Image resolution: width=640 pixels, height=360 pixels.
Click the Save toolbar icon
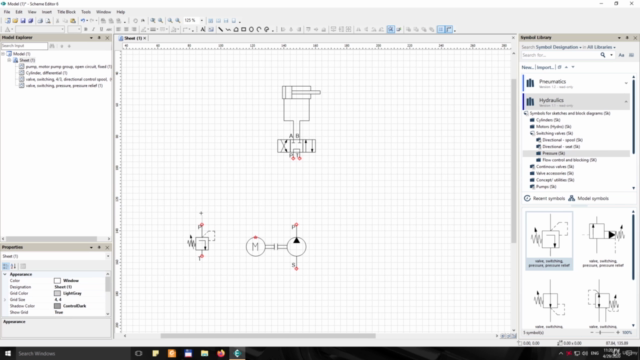tap(23, 20)
